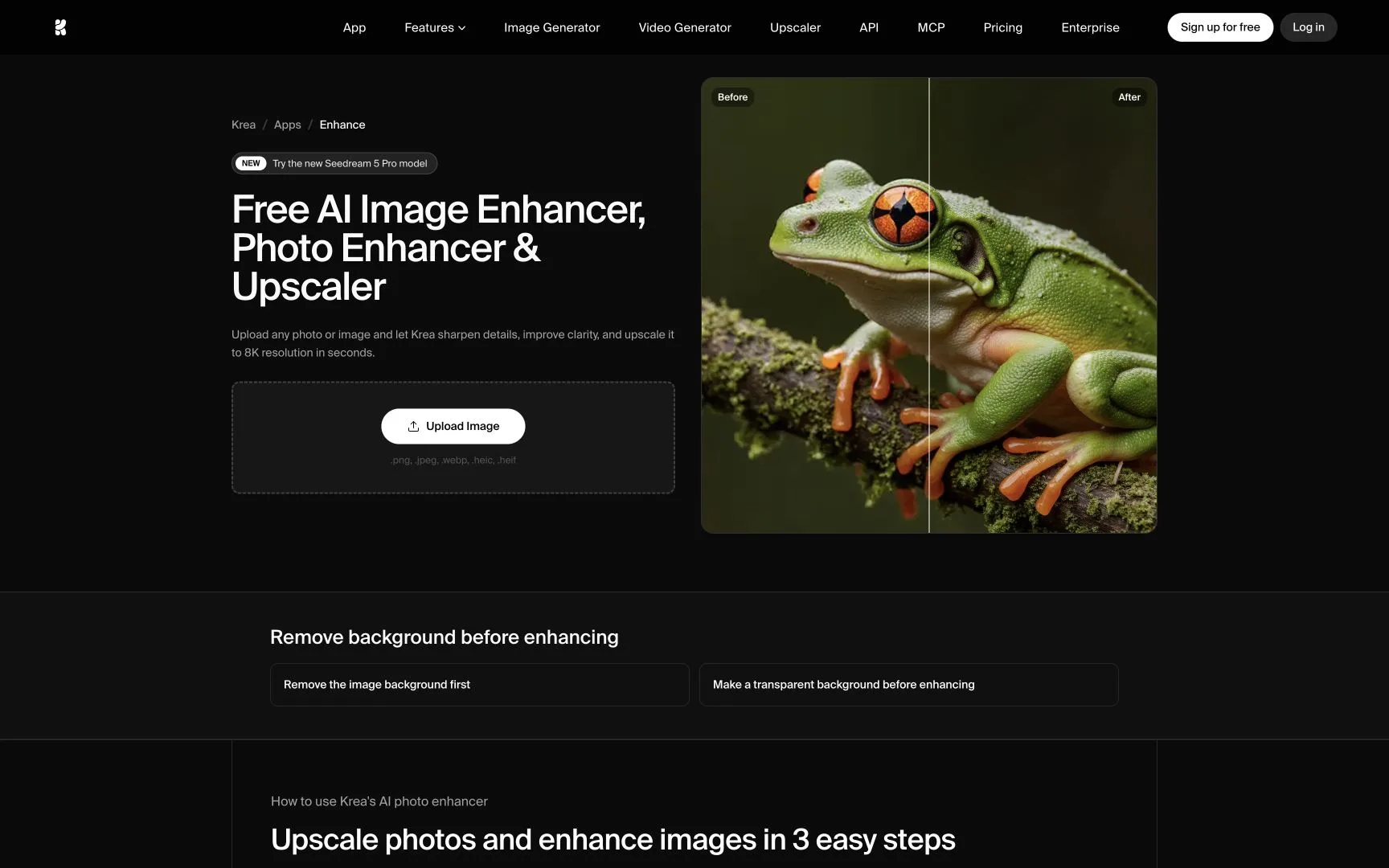The height and width of the screenshot is (868, 1389).
Task: Click Upscale photos in 3 easy steps heading
Action: coord(613,840)
